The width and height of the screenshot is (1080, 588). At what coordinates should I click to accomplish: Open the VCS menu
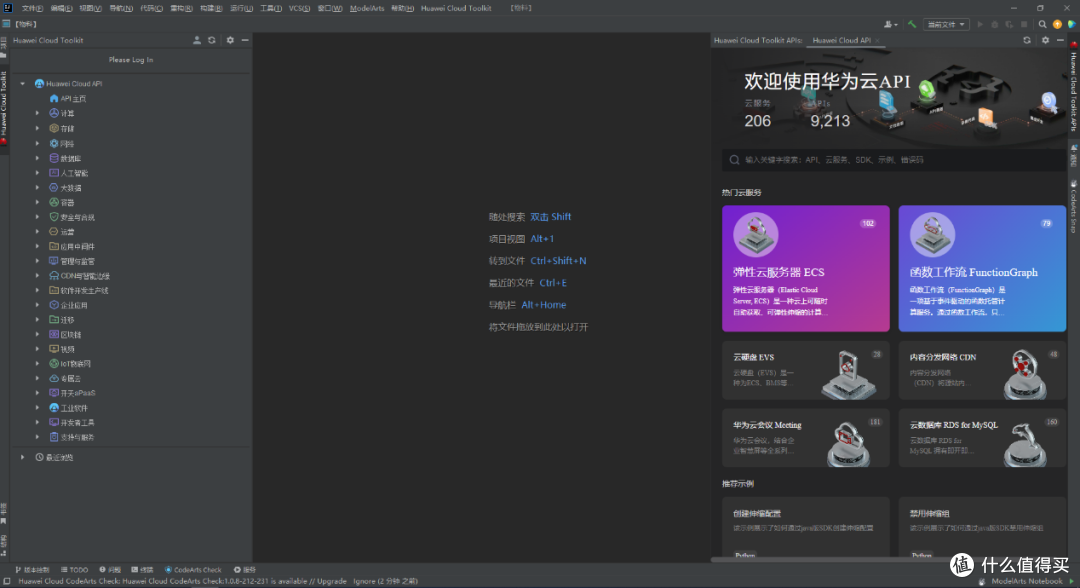point(299,8)
